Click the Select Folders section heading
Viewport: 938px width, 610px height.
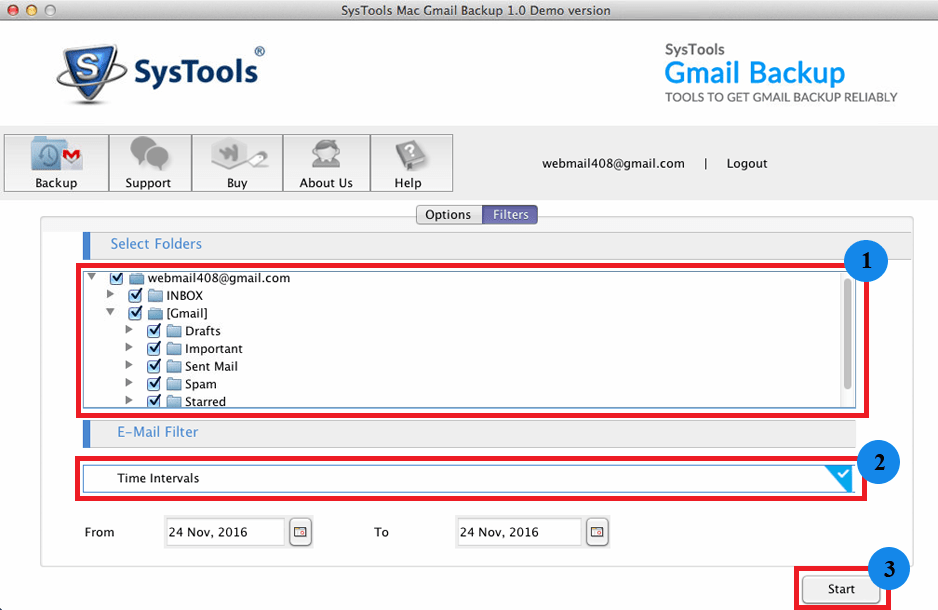coord(156,243)
